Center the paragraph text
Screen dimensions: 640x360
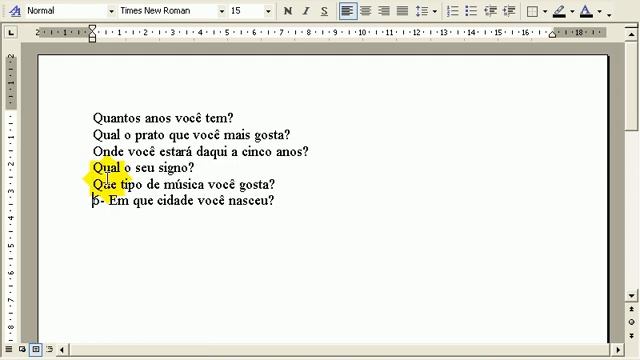pyautogui.click(x=366, y=11)
